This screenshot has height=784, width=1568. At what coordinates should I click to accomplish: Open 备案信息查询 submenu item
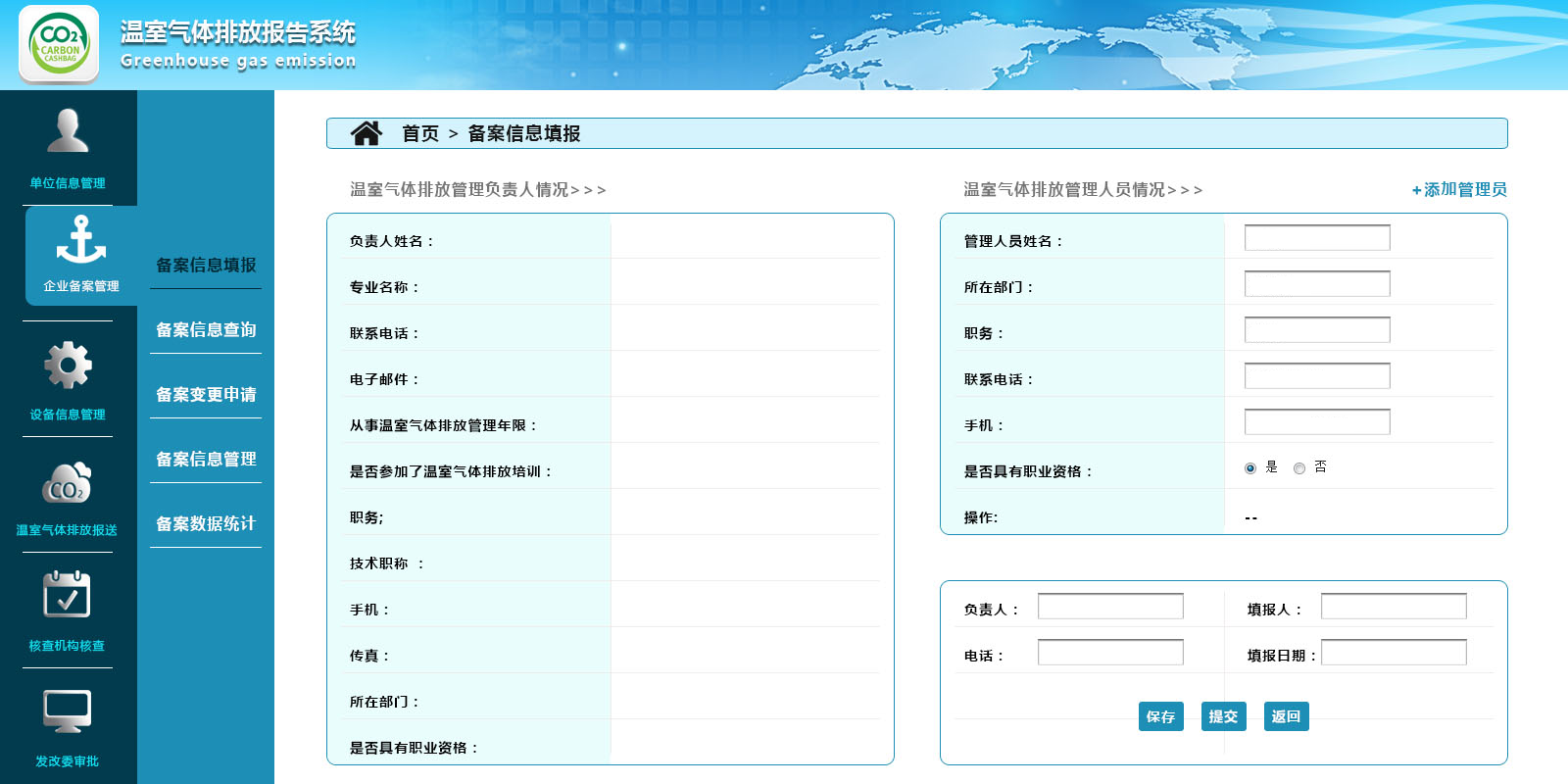pos(206,329)
